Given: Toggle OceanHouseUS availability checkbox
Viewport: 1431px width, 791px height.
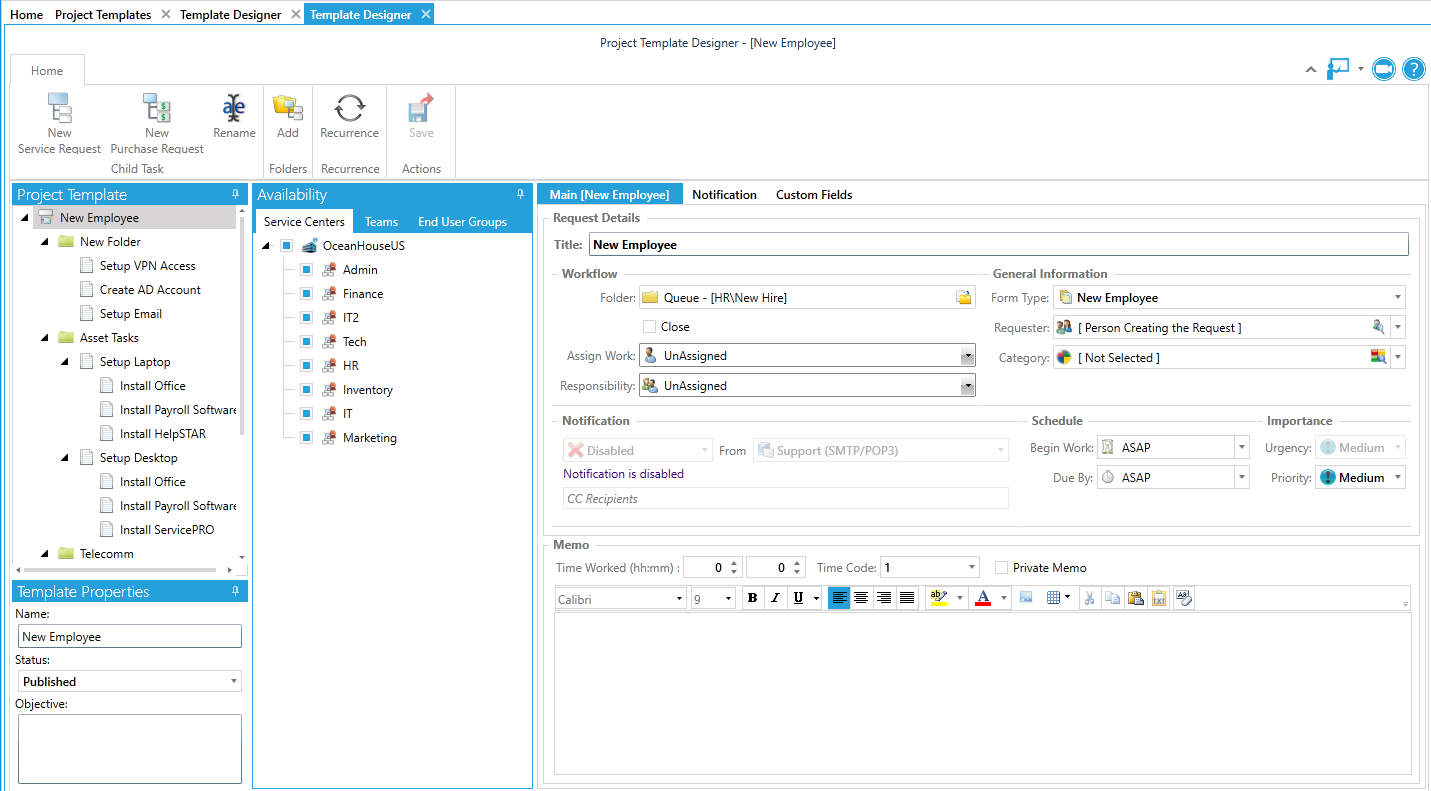Looking at the screenshot, I should coord(287,246).
